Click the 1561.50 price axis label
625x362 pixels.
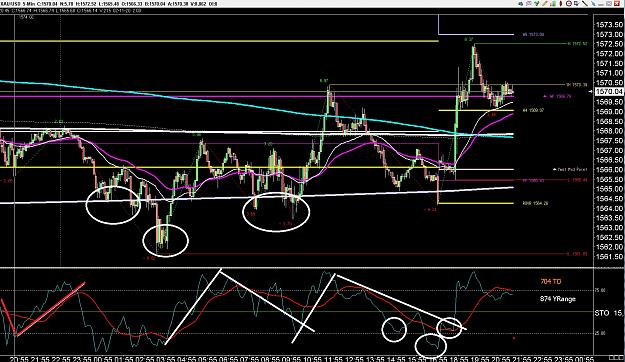(609, 257)
